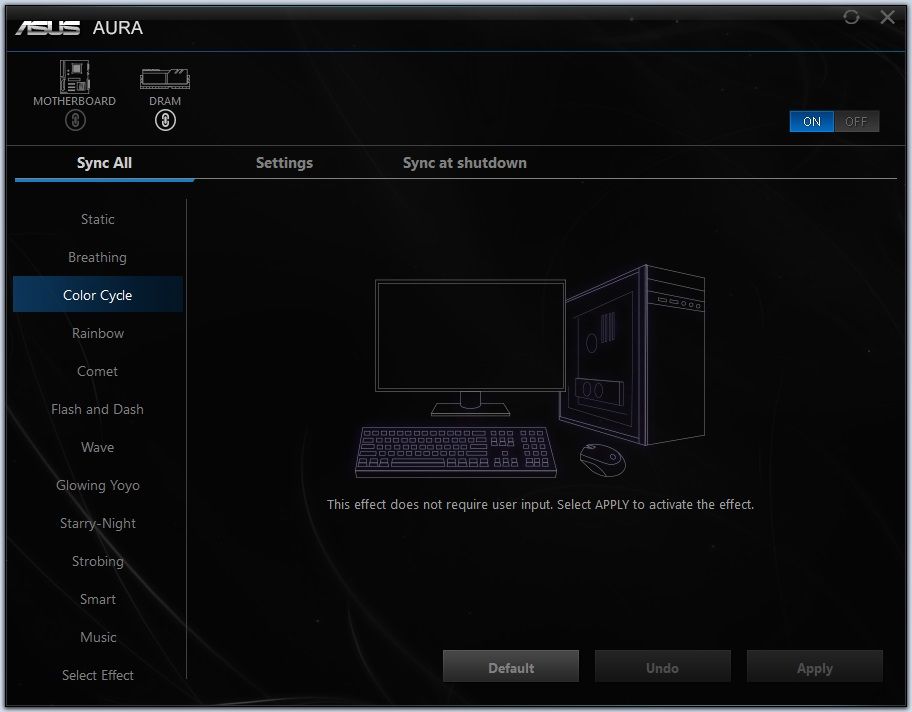Select the Static effect

(98, 219)
